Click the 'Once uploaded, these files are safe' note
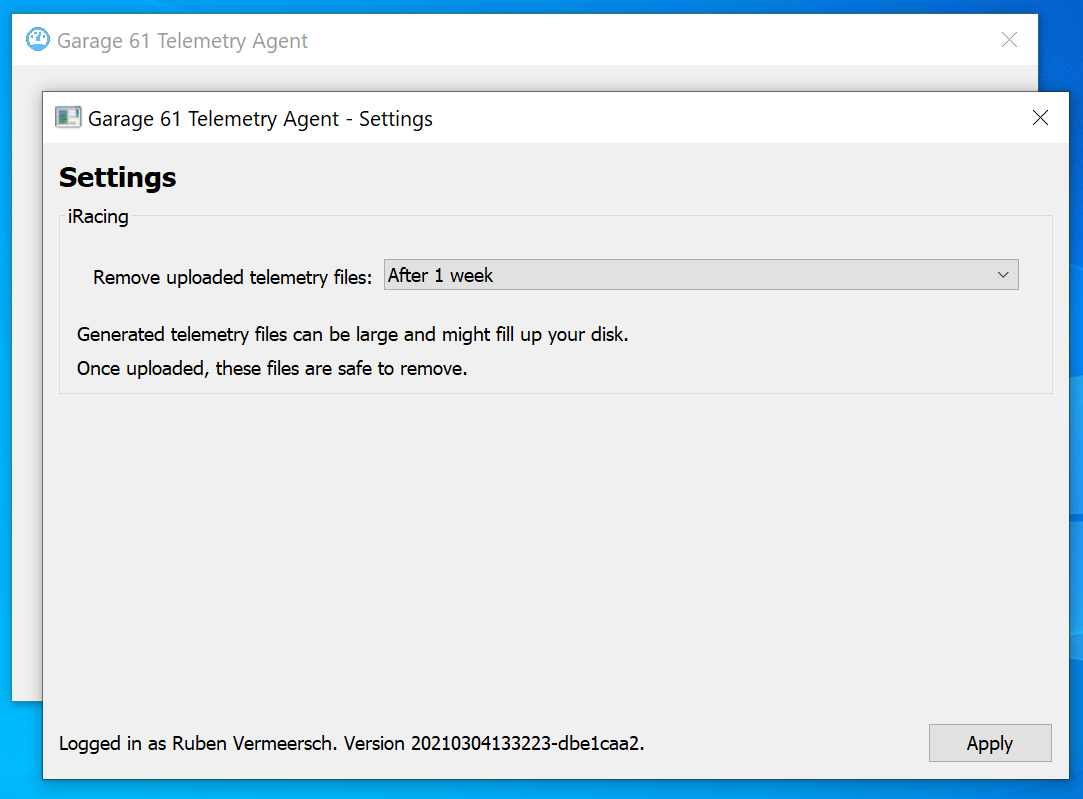This screenshot has height=799, width=1083. click(x=272, y=368)
